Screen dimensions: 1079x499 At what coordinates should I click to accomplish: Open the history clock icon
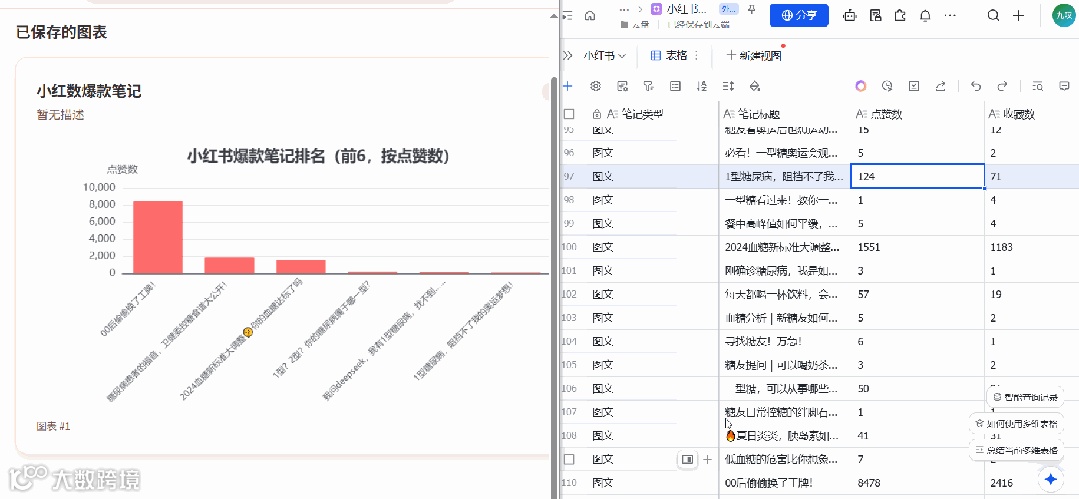coord(887,86)
